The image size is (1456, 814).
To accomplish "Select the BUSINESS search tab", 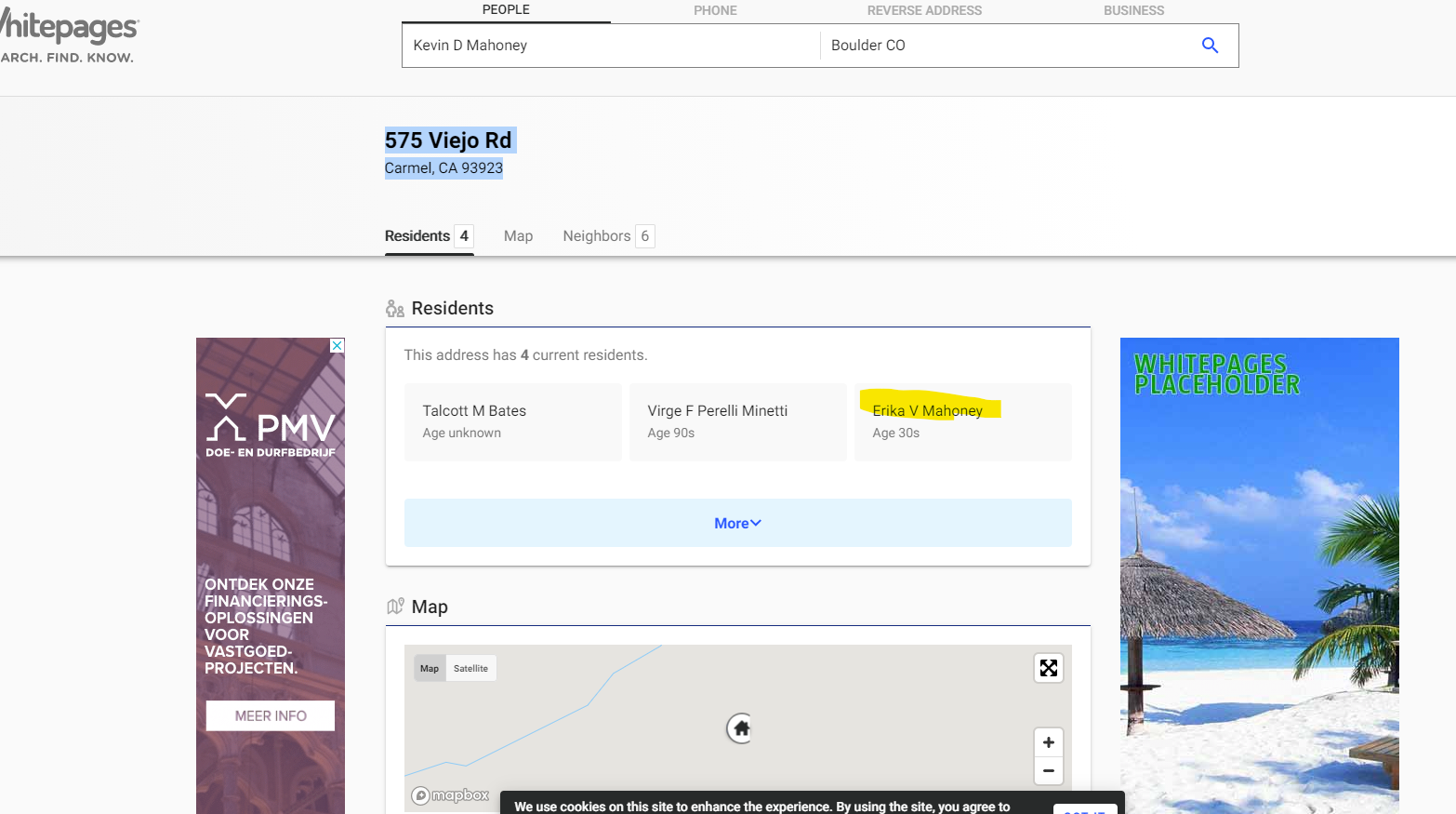I will (x=1133, y=10).
